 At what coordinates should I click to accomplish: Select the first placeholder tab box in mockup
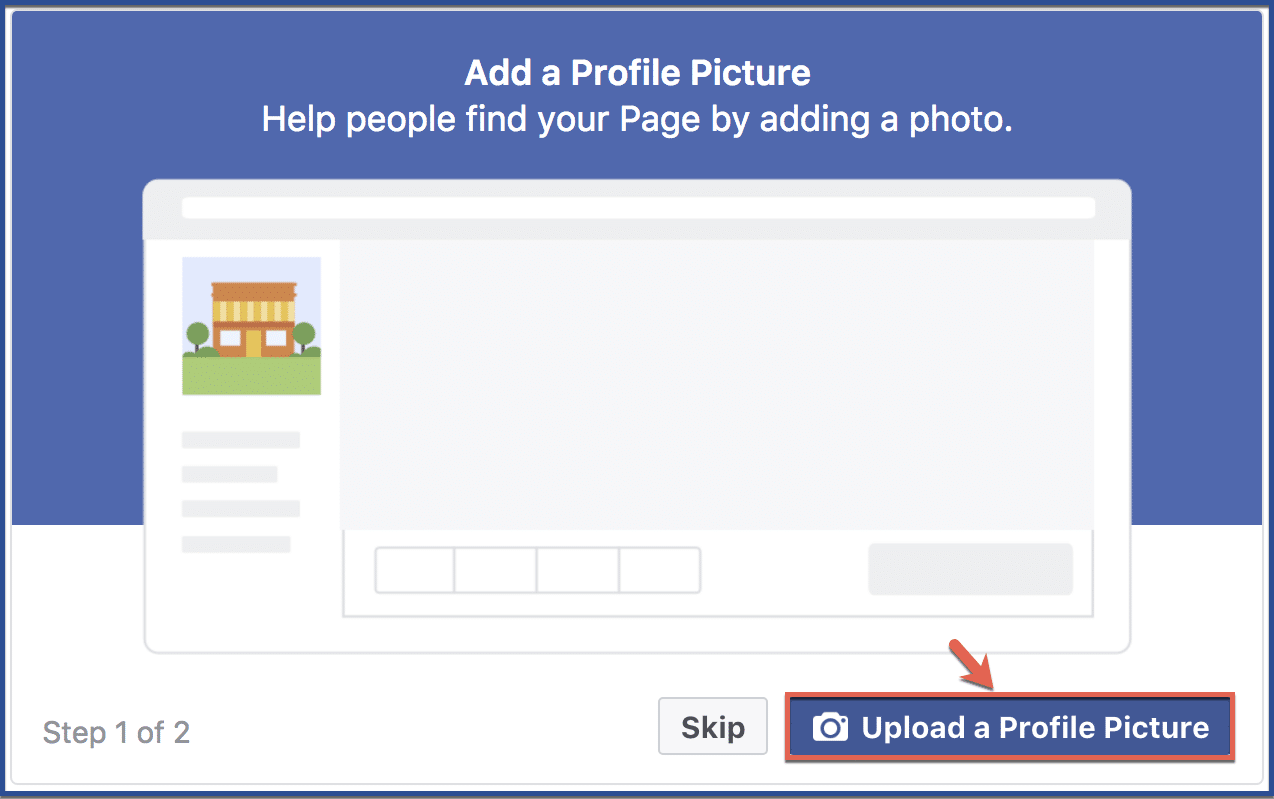point(415,570)
